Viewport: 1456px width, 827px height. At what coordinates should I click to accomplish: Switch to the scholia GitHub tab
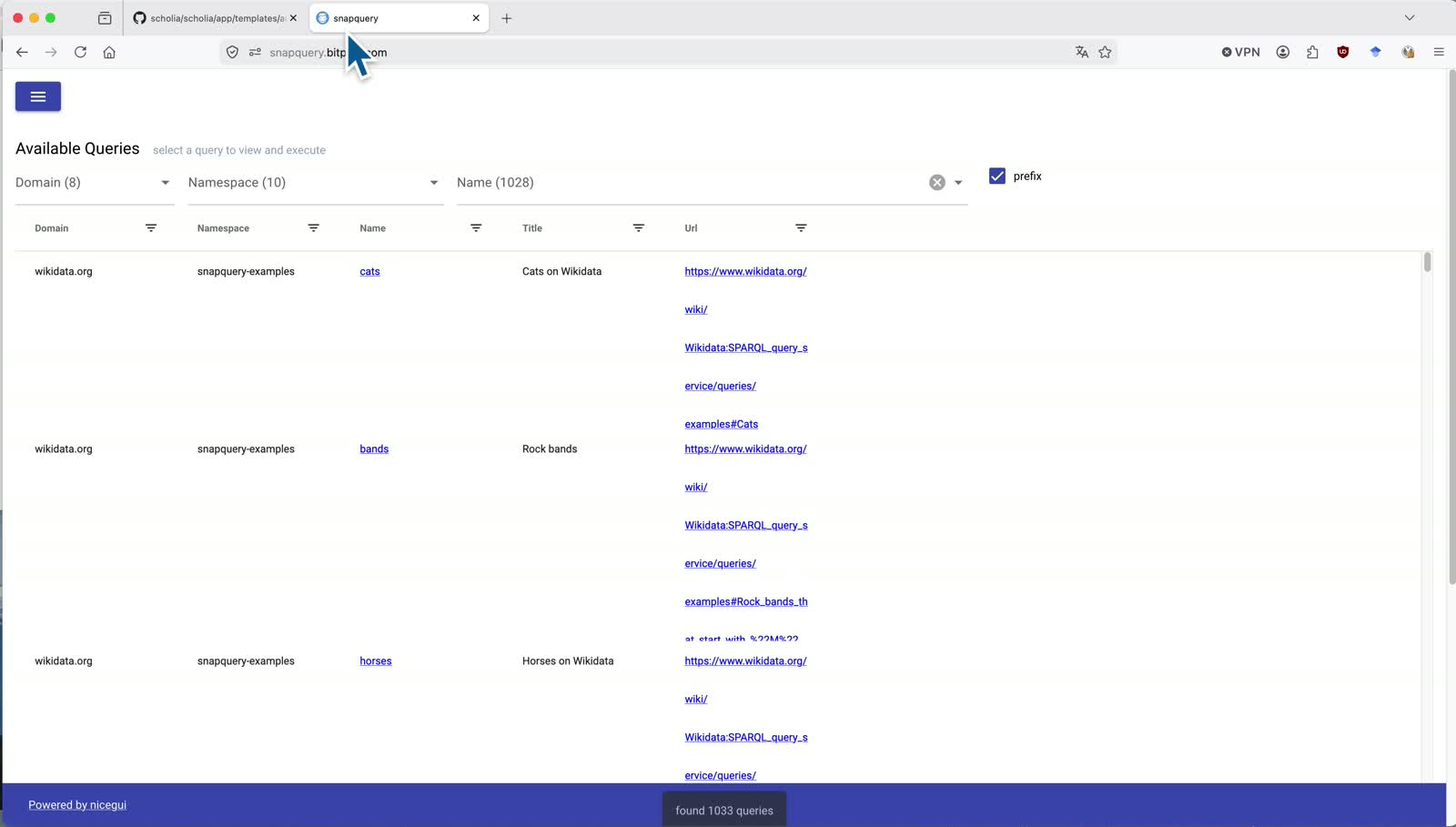coord(216,18)
